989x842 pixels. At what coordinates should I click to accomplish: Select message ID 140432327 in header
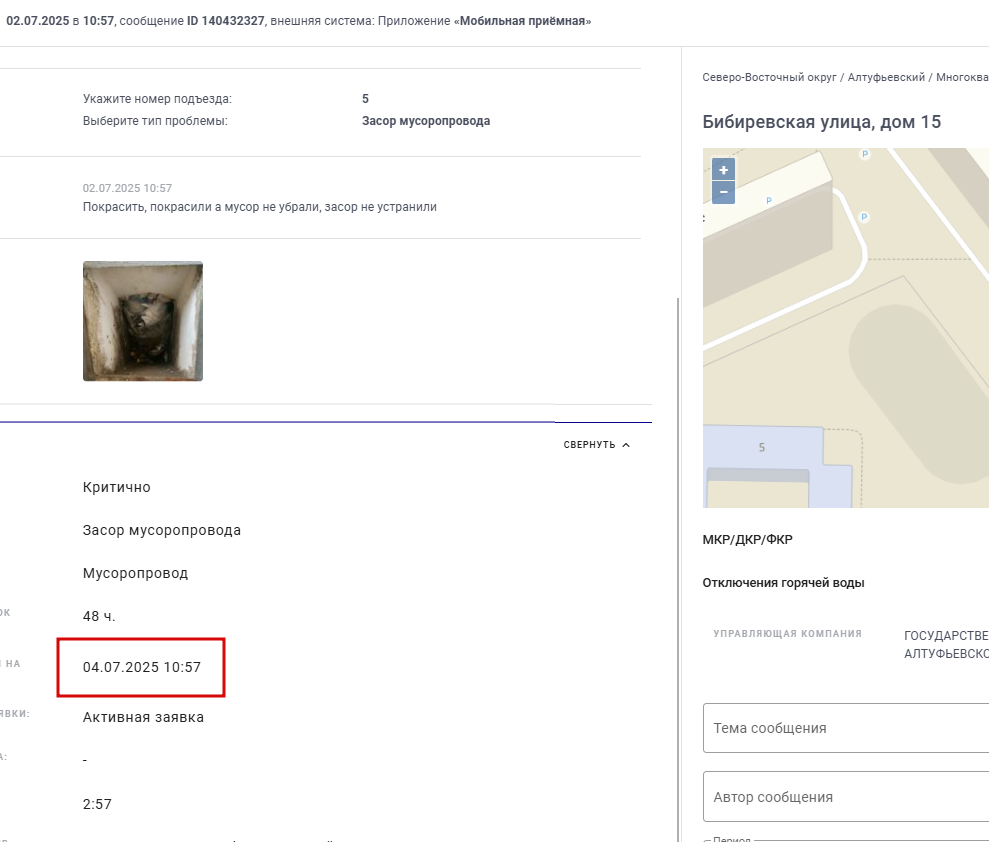[225, 21]
